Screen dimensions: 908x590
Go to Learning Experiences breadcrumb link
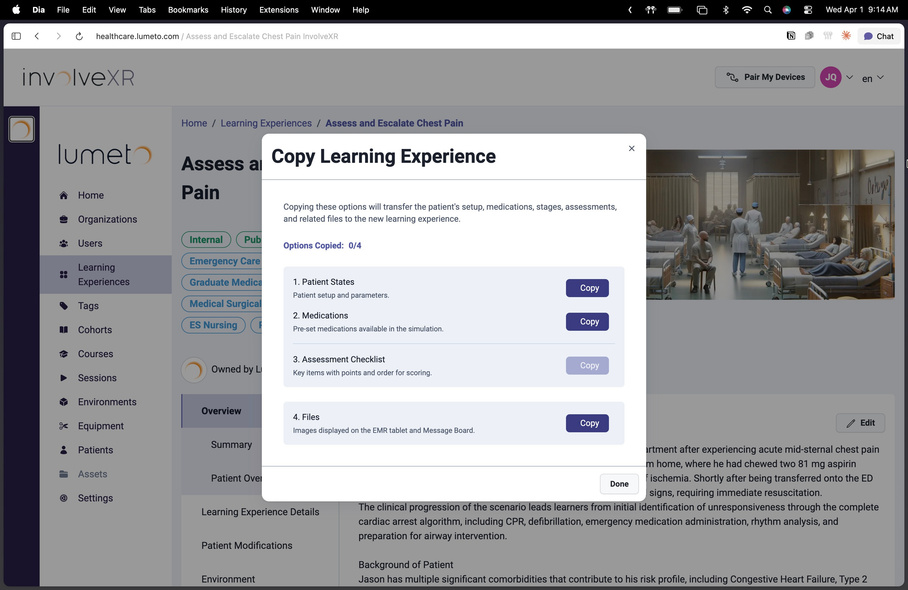[x=266, y=123]
